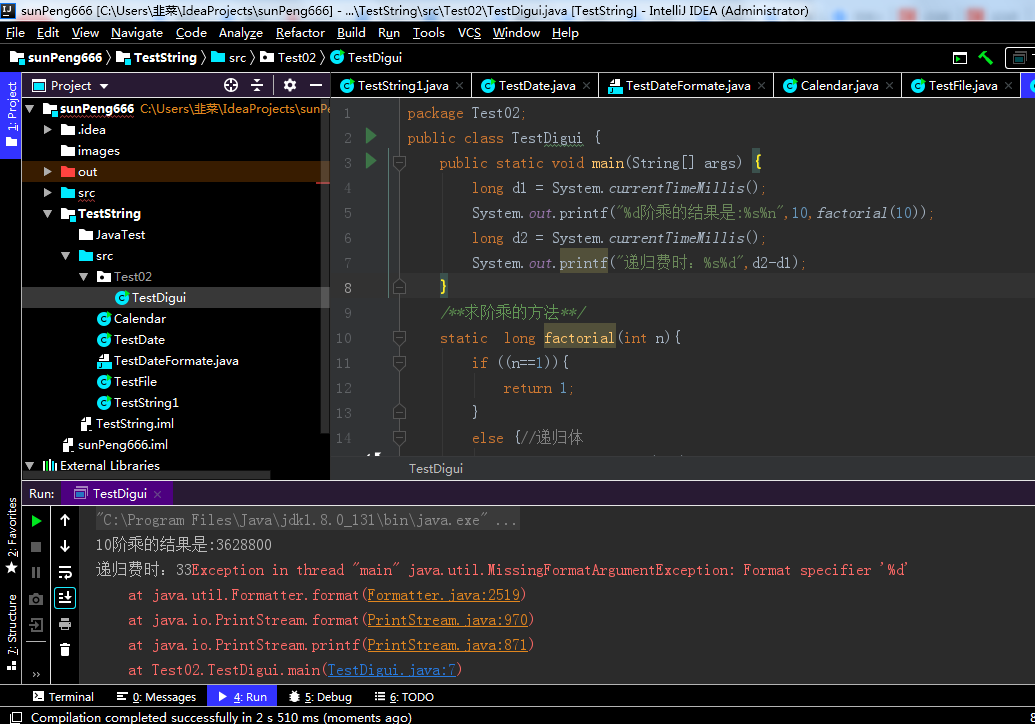Click Collapse All icon in Project panel
Screen dimensions: 1035x724
(x=257, y=85)
